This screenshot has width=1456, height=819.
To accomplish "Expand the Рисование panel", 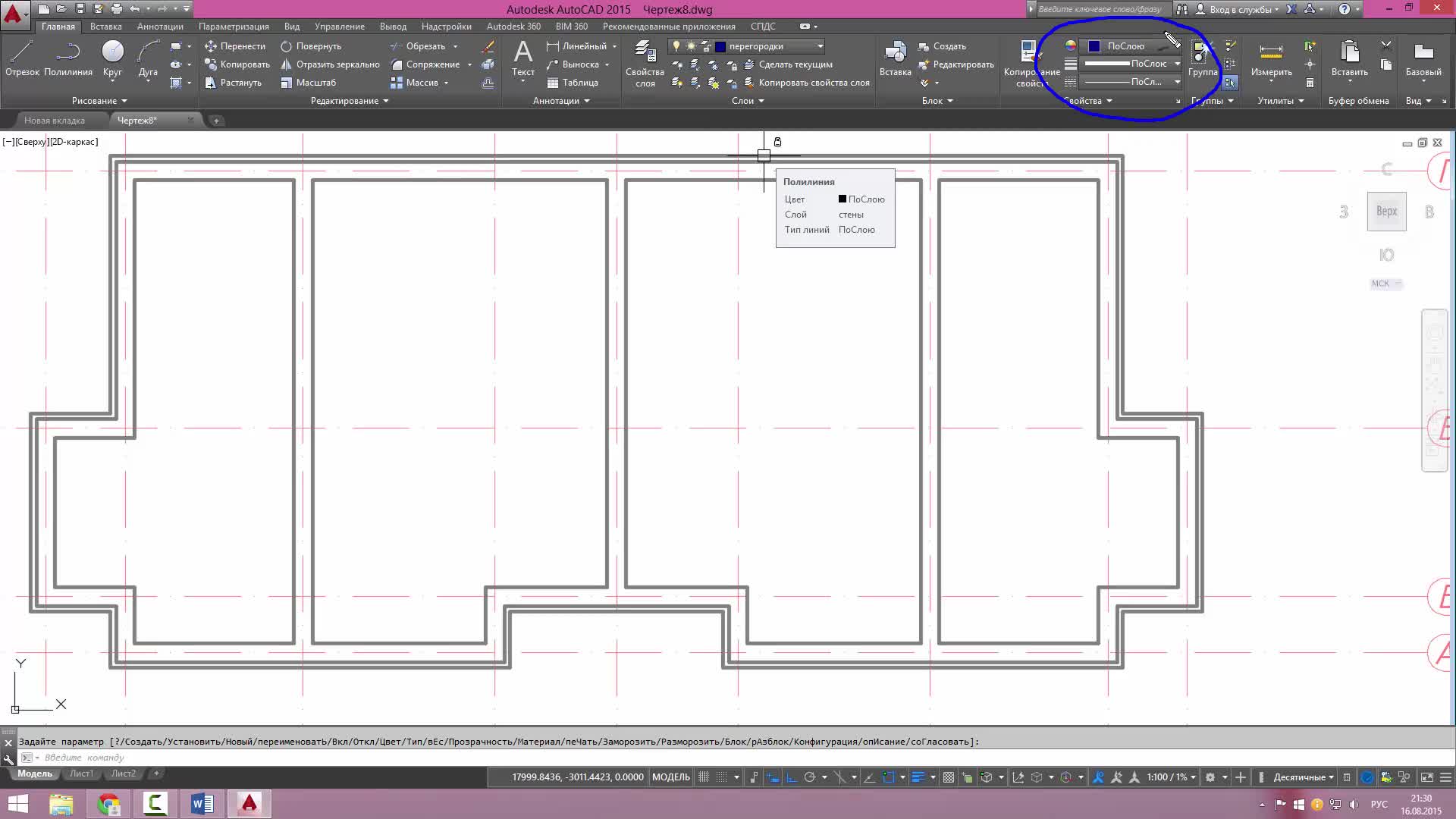I will coord(99,101).
